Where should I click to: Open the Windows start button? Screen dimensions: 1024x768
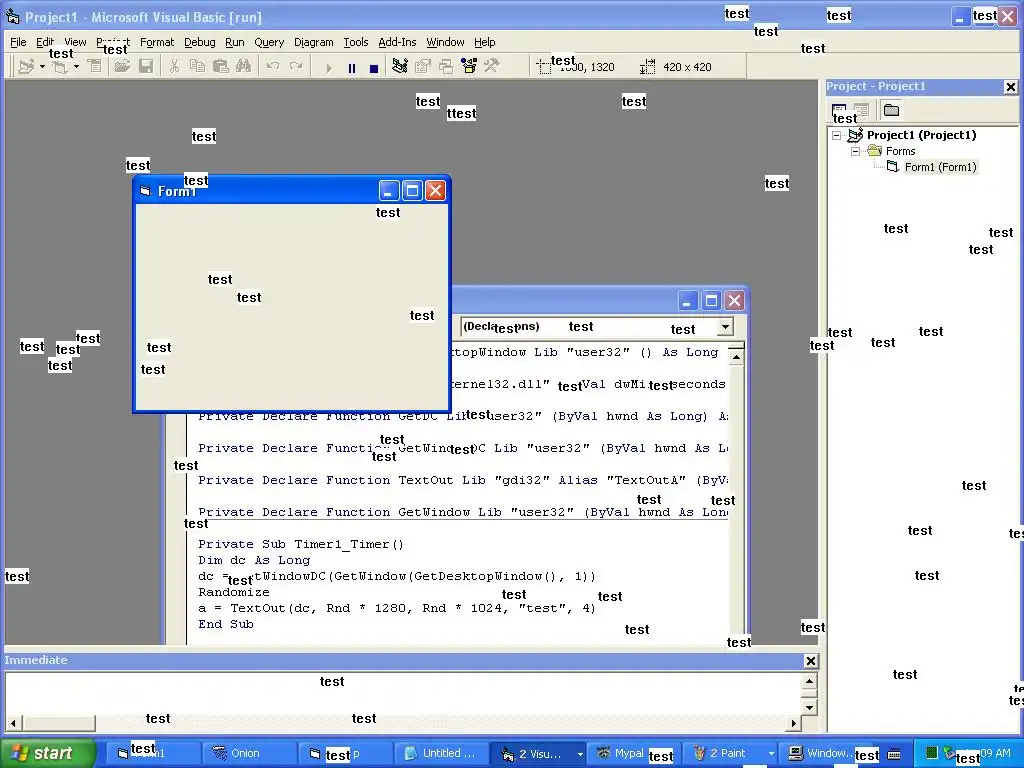point(47,753)
